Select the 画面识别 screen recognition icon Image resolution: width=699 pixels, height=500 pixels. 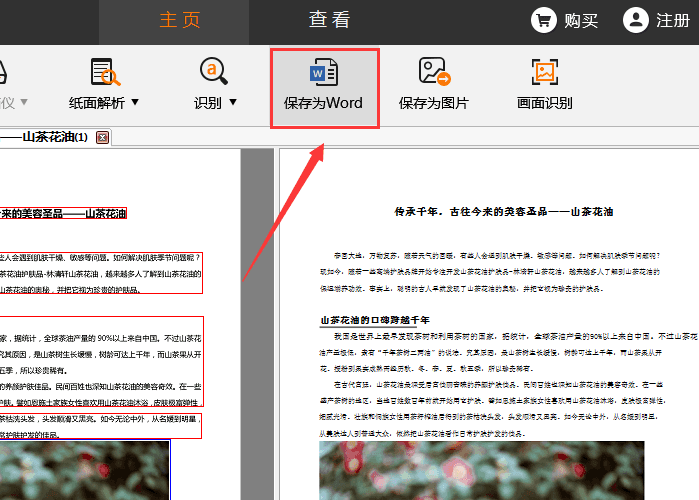click(544, 72)
